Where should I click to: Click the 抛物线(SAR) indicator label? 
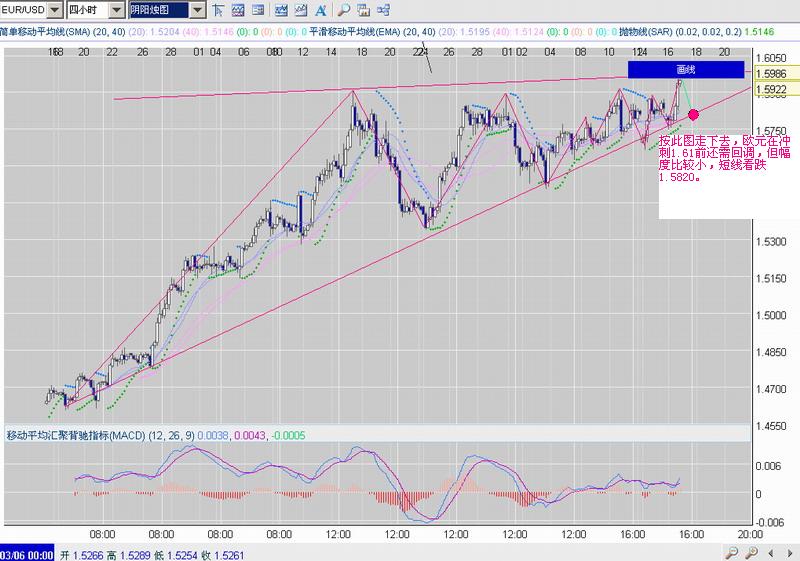645,32
